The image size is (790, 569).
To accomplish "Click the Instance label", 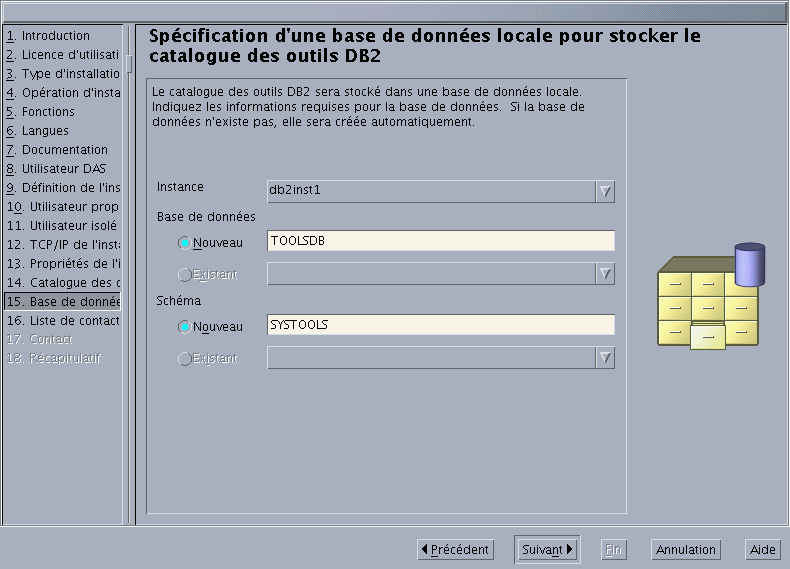I will point(180,187).
